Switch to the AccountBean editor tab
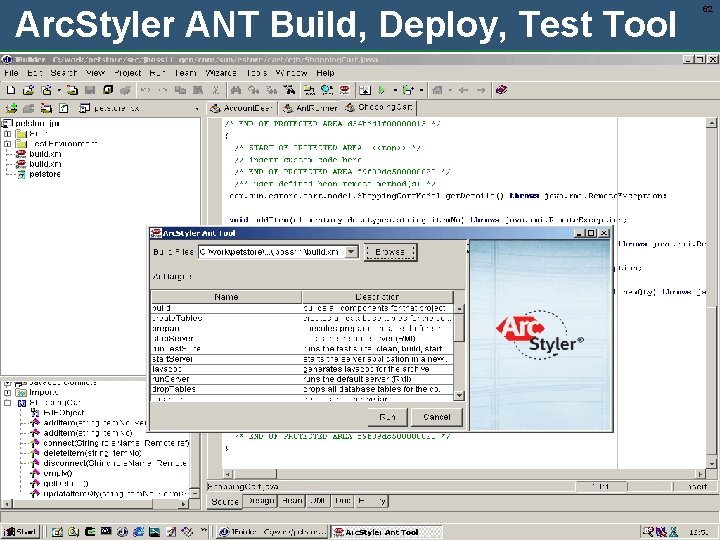Viewport: 720px width, 540px height. tap(242, 108)
